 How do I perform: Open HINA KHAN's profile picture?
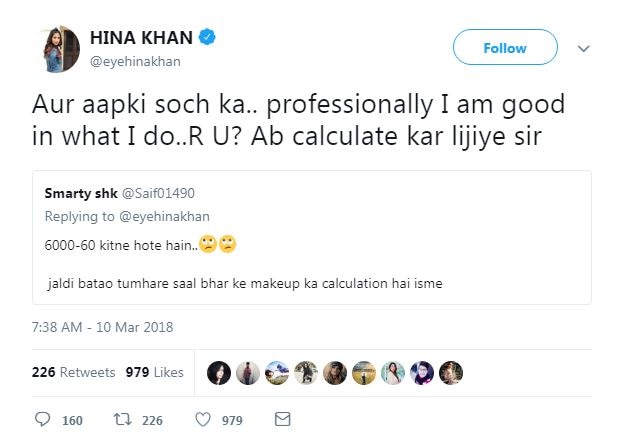tap(58, 48)
